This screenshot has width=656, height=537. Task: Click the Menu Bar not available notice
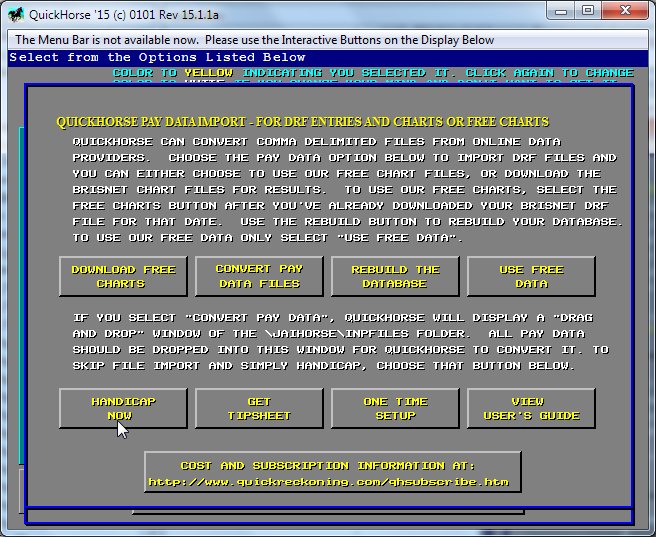(254, 40)
